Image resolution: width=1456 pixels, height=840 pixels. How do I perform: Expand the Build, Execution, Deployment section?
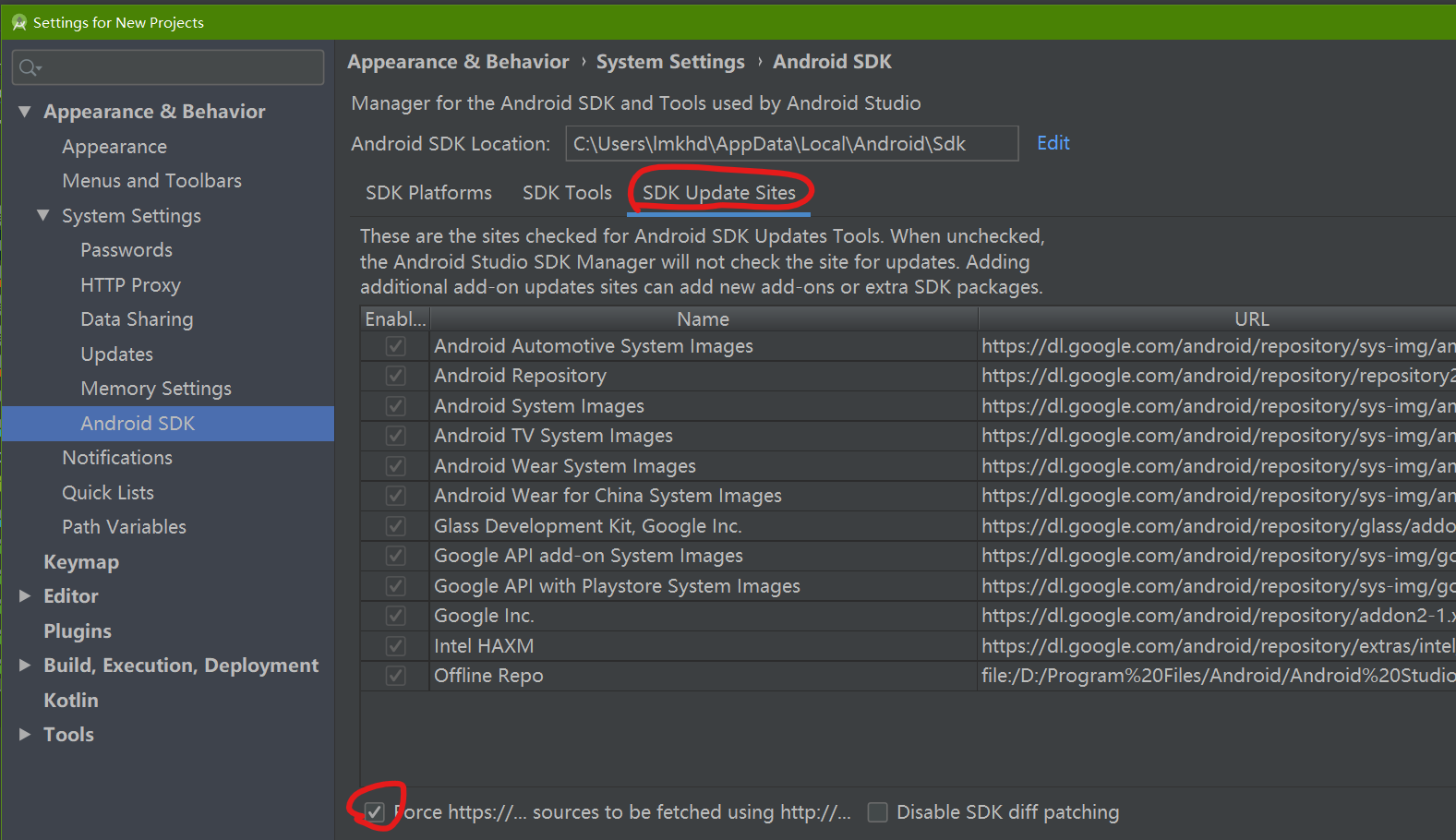(25, 666)
